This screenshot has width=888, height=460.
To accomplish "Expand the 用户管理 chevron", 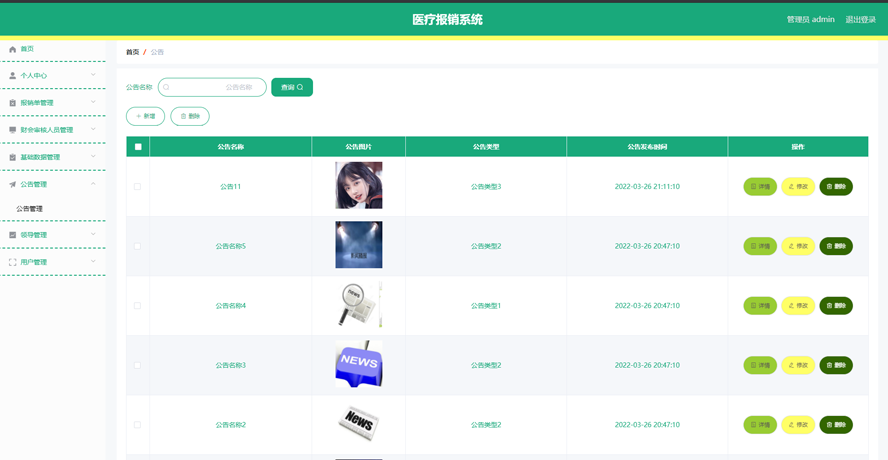I will (x=93, y=261).
